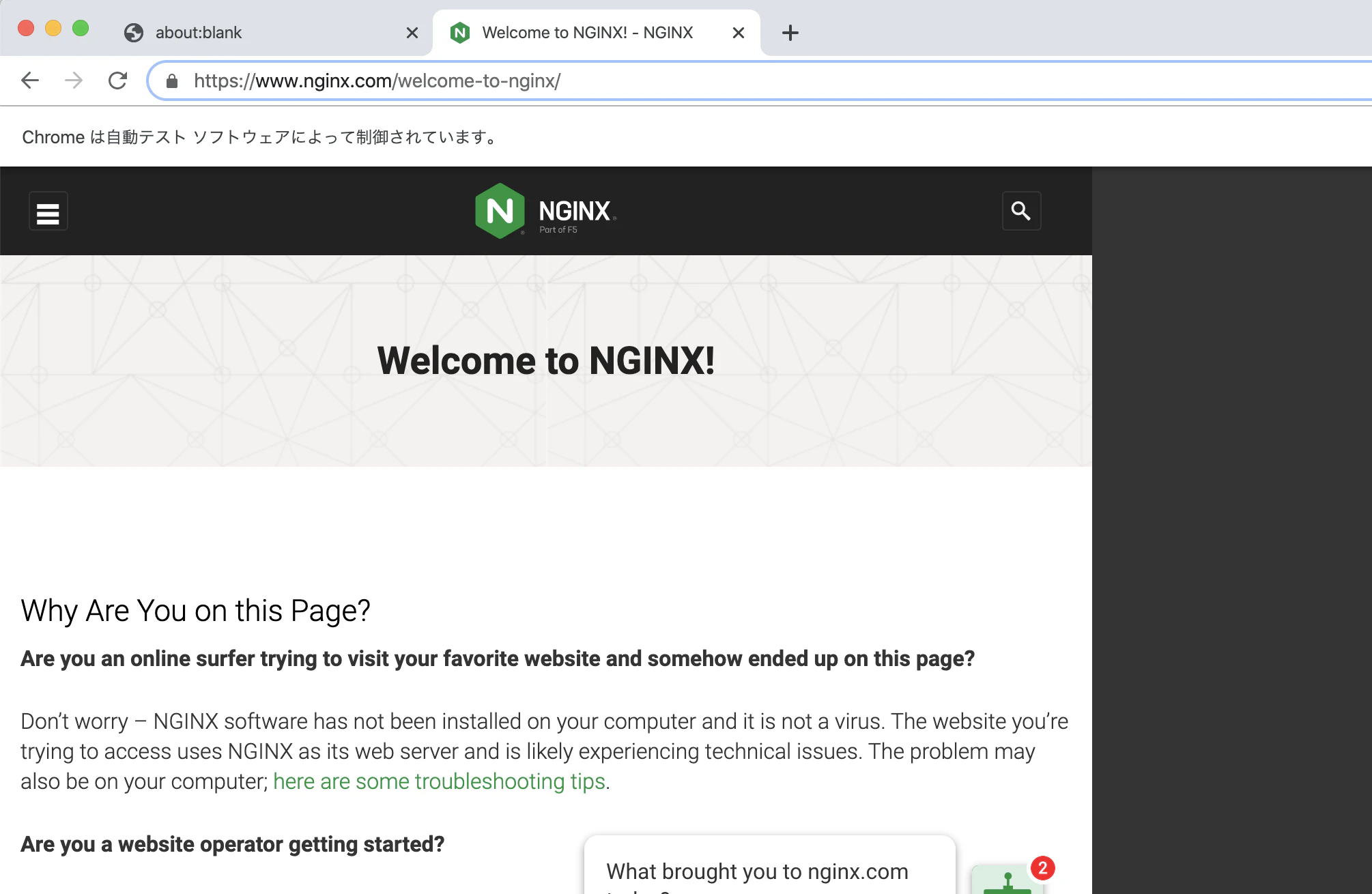The image size is (1372, 894).
Task: Click the browser forward arrow
Action: point(74,81)
